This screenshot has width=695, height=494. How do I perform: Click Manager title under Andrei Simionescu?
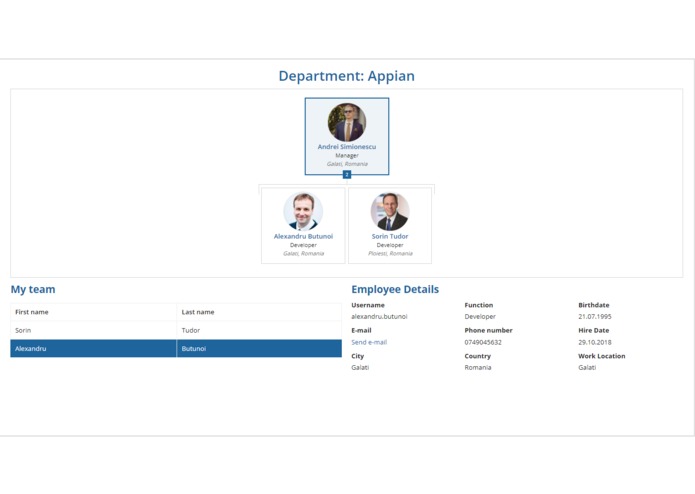click(347, 156)
